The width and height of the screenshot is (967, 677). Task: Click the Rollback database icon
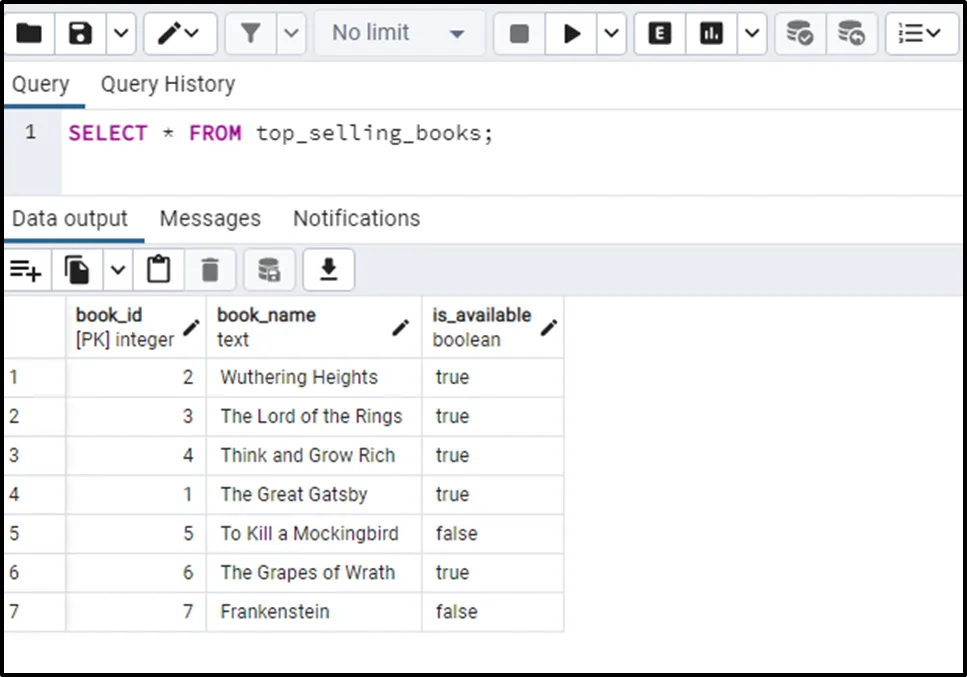tap(851, 34)
